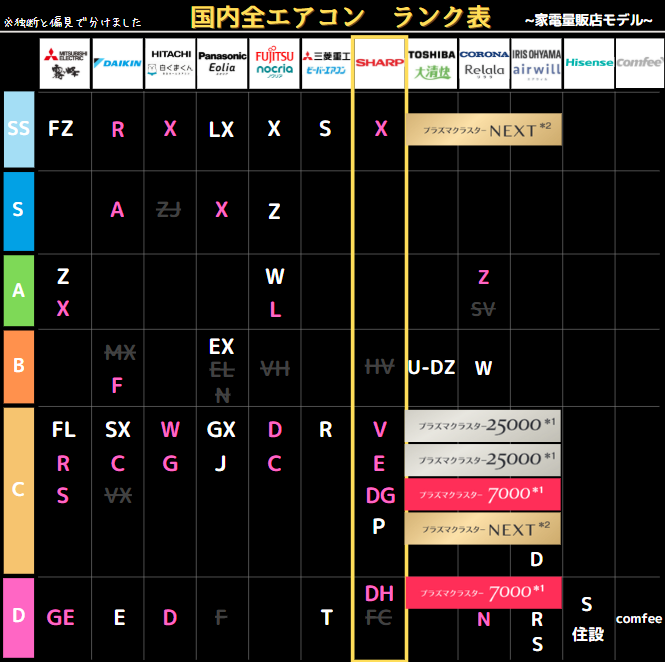Click pink Z under Corona in A row
This screenshot has width=665, height=662.
point(483,277)
